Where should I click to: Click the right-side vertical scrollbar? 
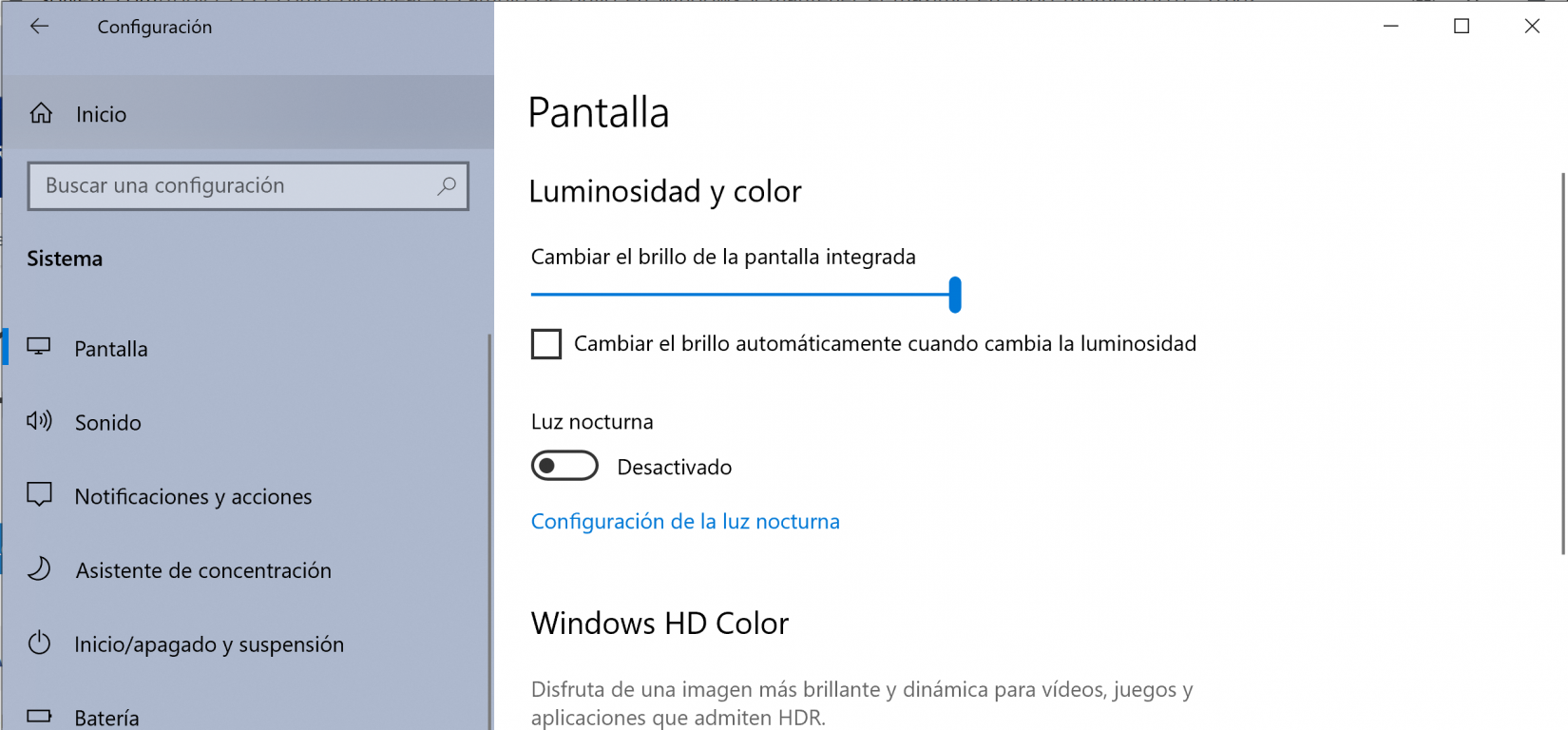coord(1562,361)
